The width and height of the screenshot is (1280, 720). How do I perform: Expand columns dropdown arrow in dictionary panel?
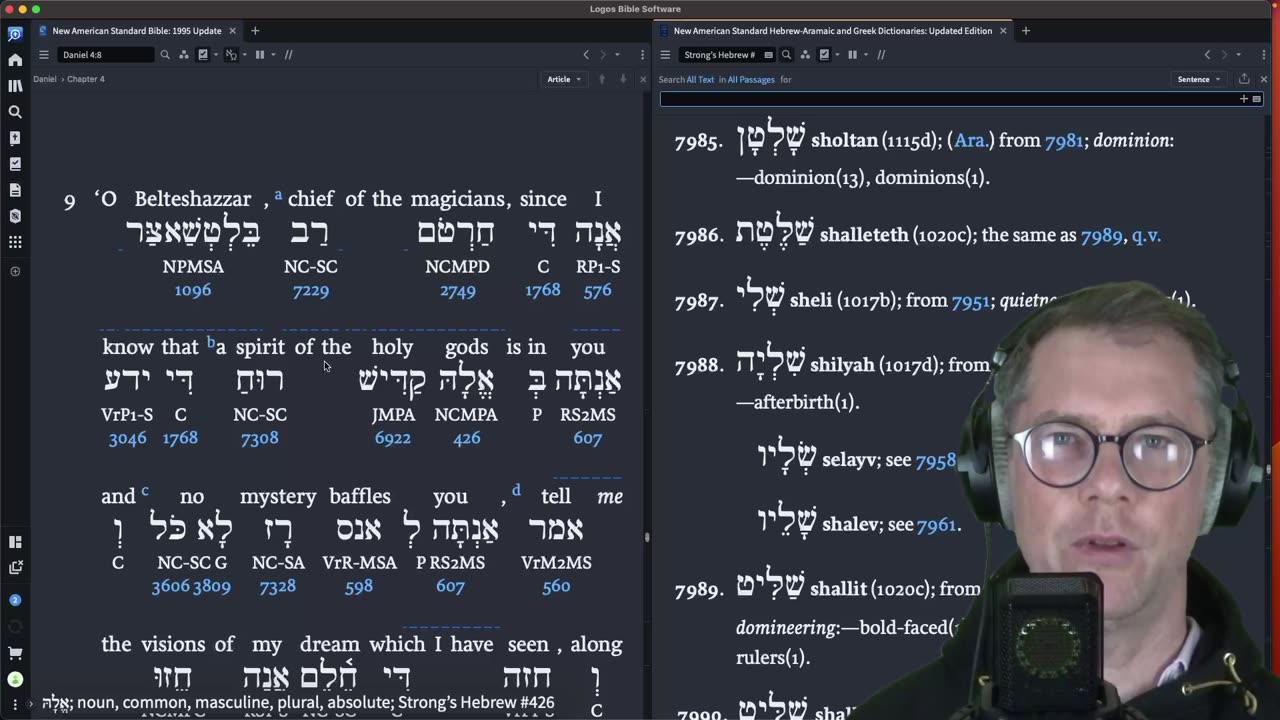point(865,55)
